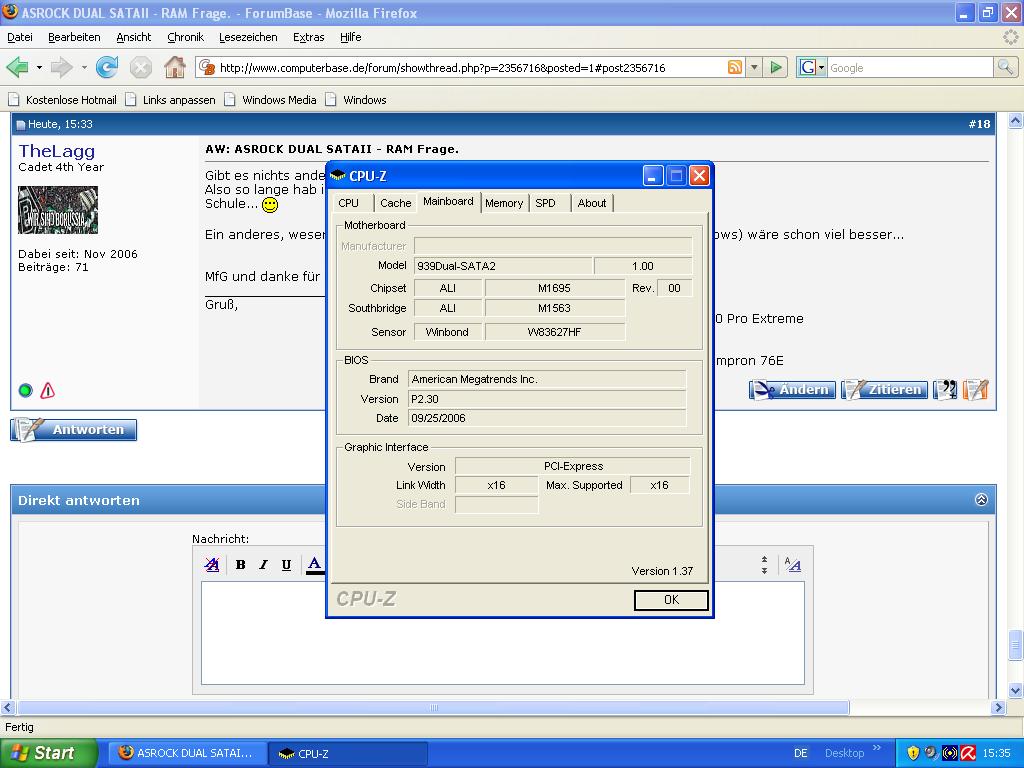Screen dimensions: 1024x768
Task: Open the Ansicht menu
Action: click(134, 37)
